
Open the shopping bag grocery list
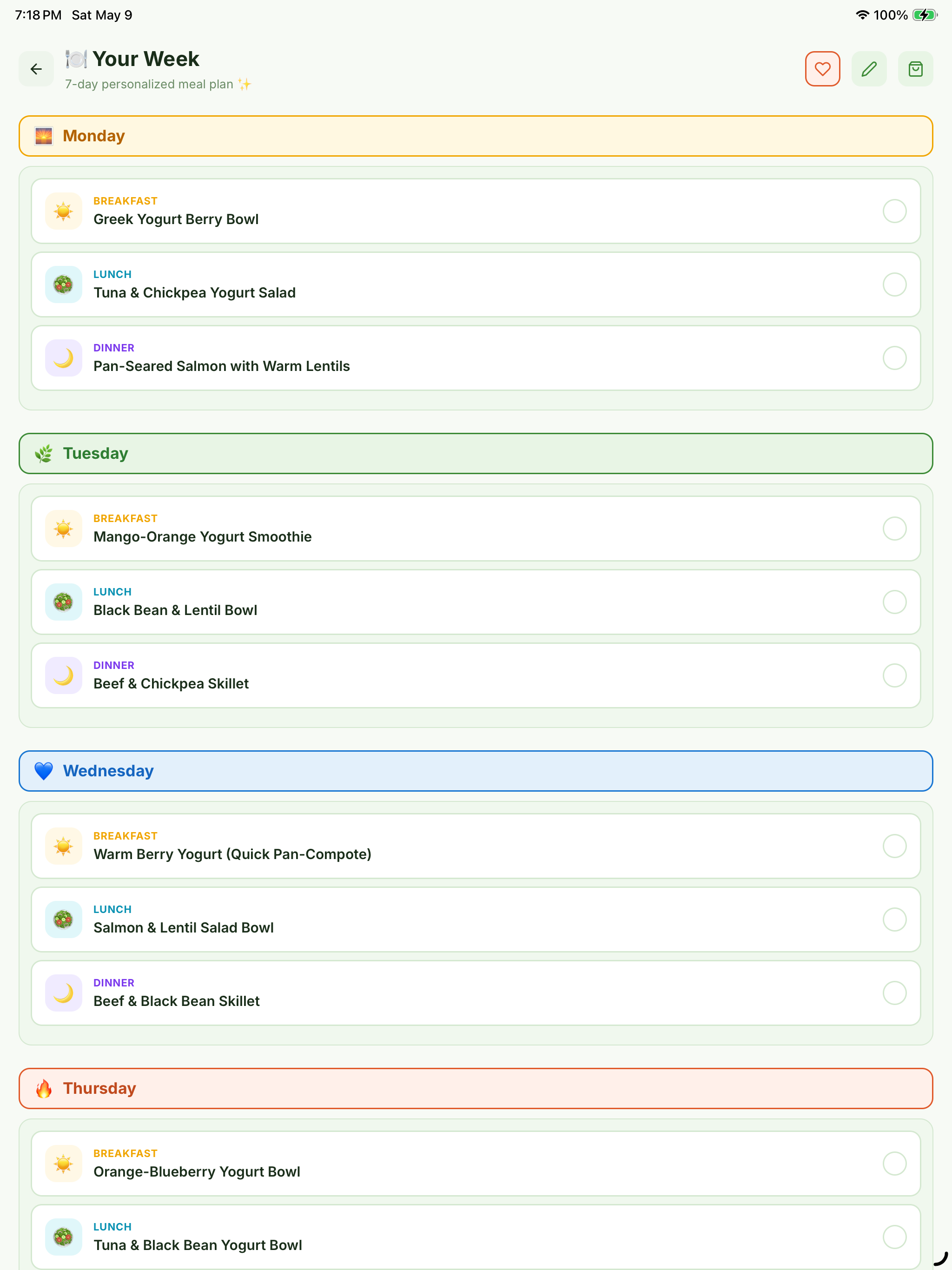[915, 69]
